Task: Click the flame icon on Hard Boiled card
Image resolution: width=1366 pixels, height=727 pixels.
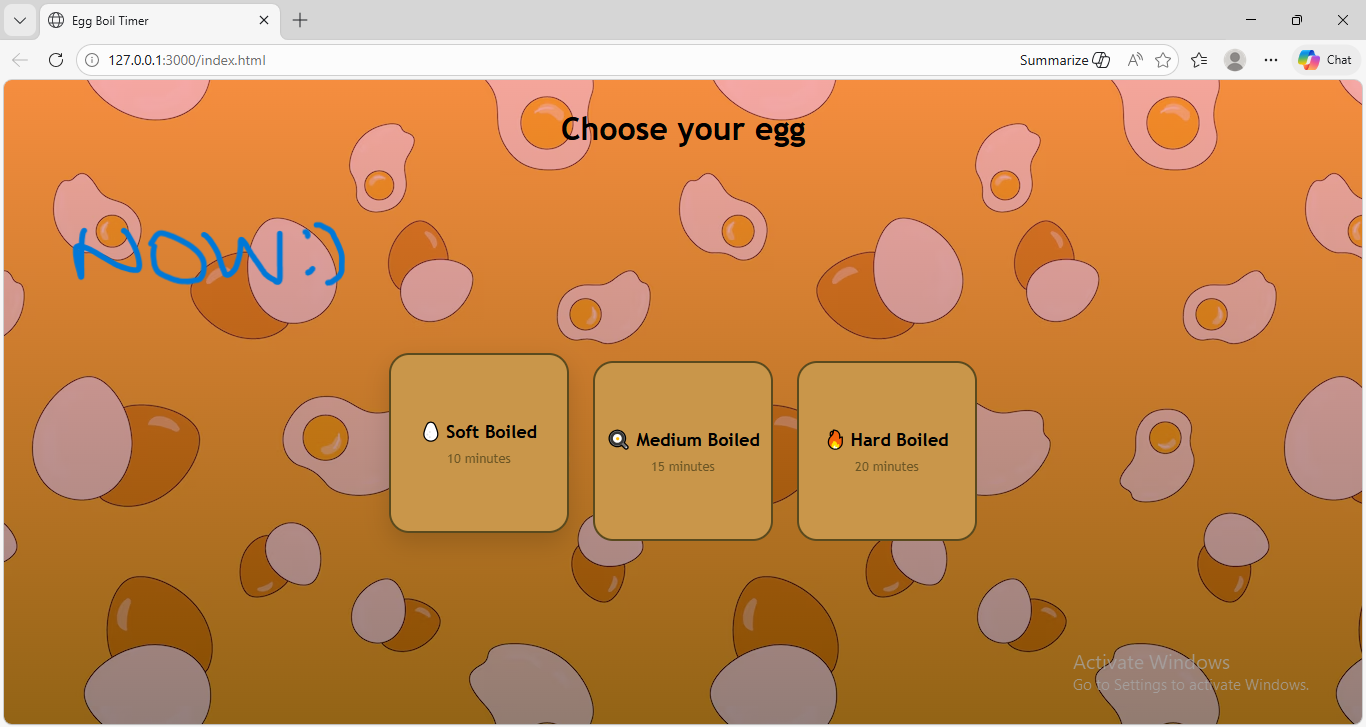Action: tap(834, 439)
